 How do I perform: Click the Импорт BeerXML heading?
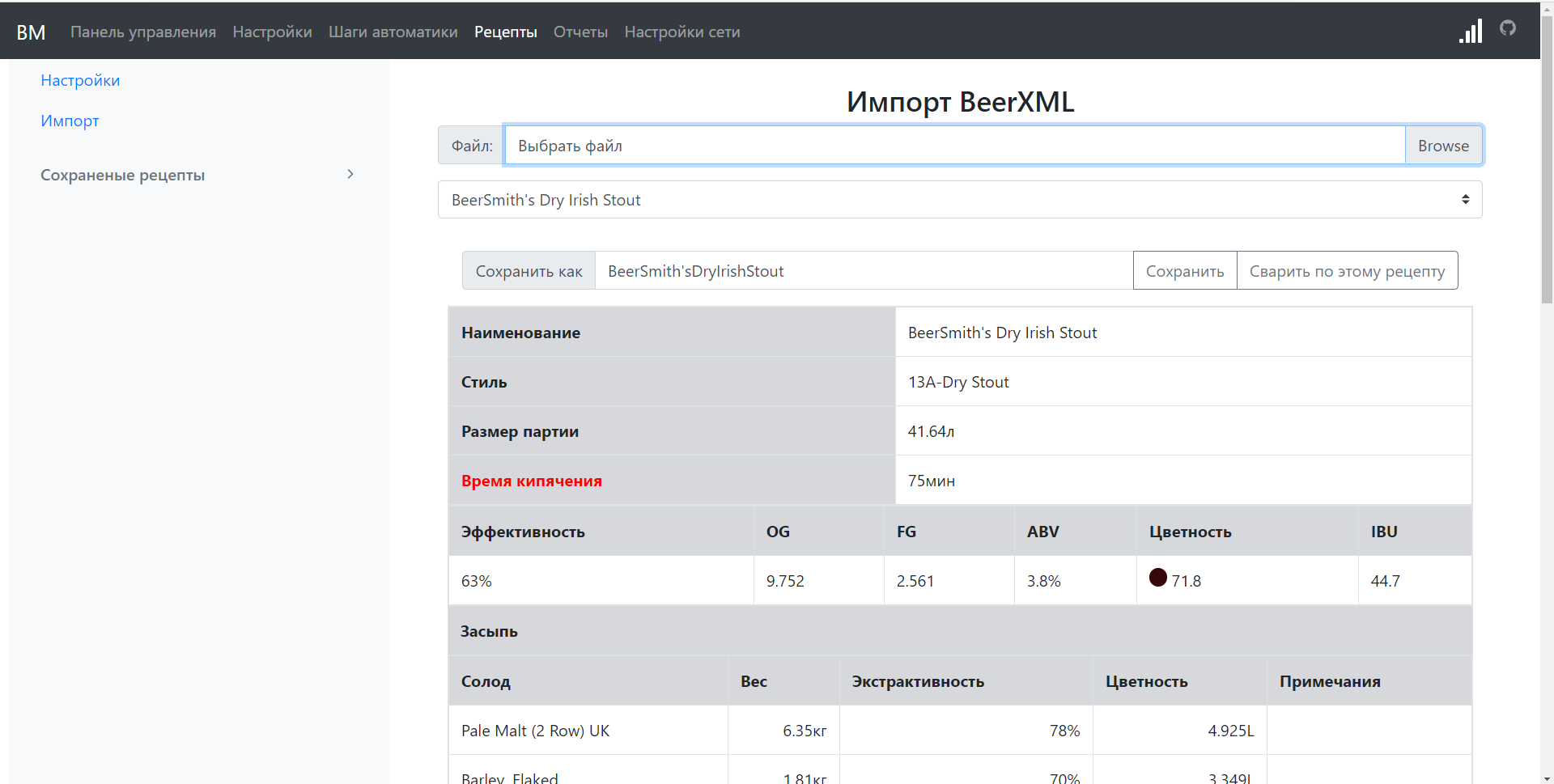click(x=960, y=102)
